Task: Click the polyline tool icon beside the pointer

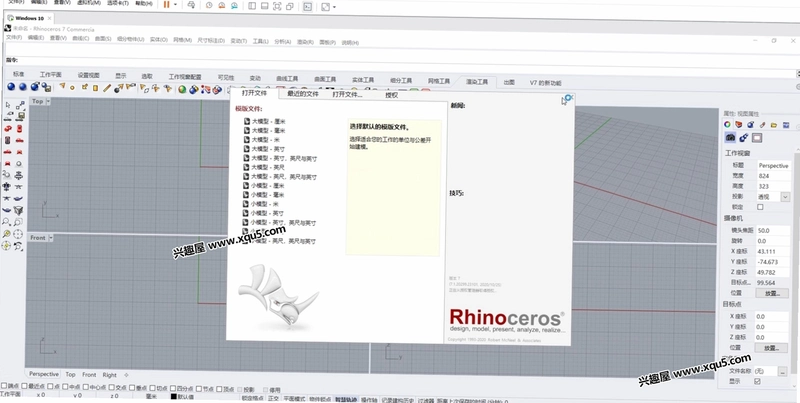Action: [20, 105]
